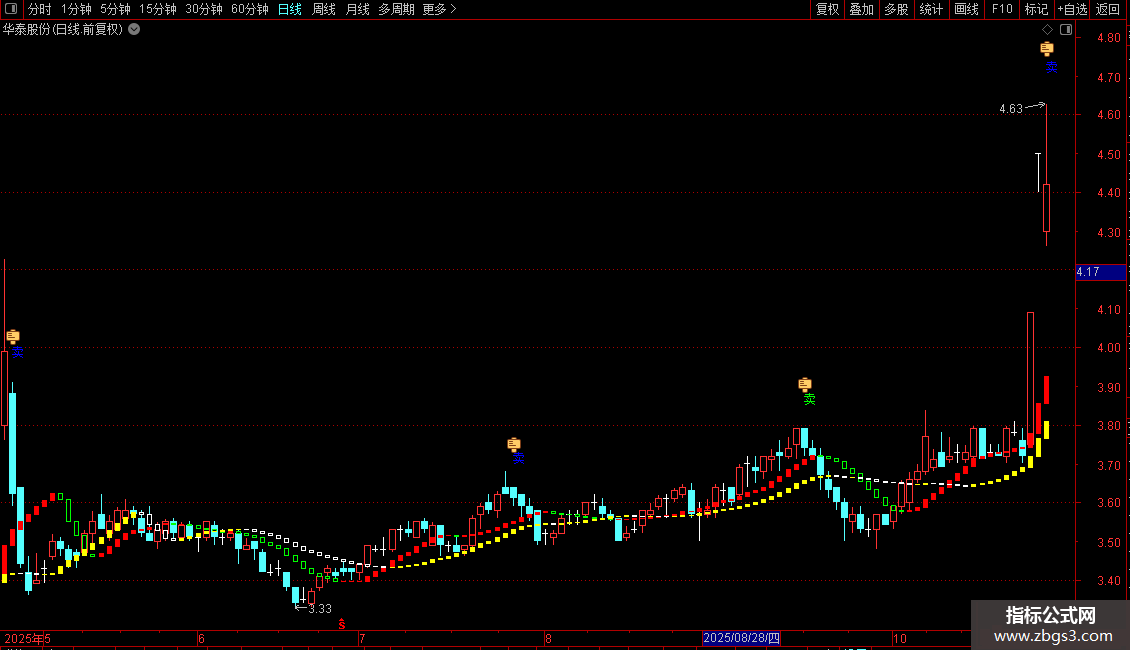
Task: Toggle the side panel icon at chart top-right
Action: (x=1066, y=30)
